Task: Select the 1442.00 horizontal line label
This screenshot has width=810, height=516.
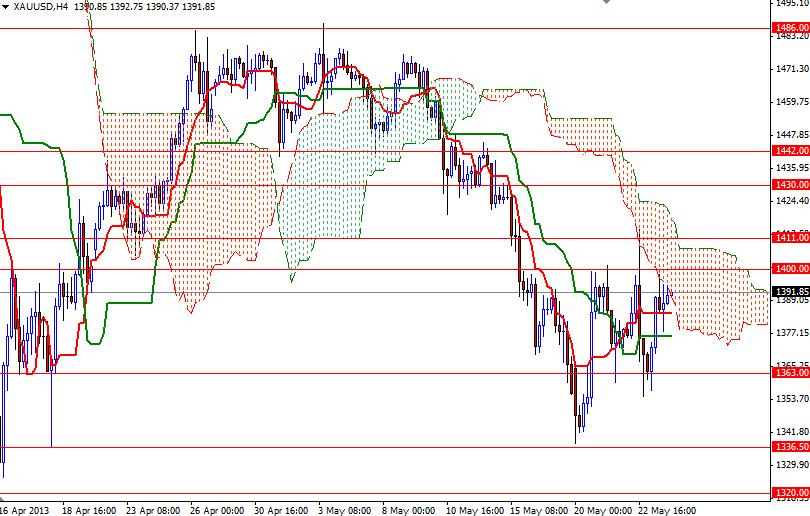Action: point(791,151)
